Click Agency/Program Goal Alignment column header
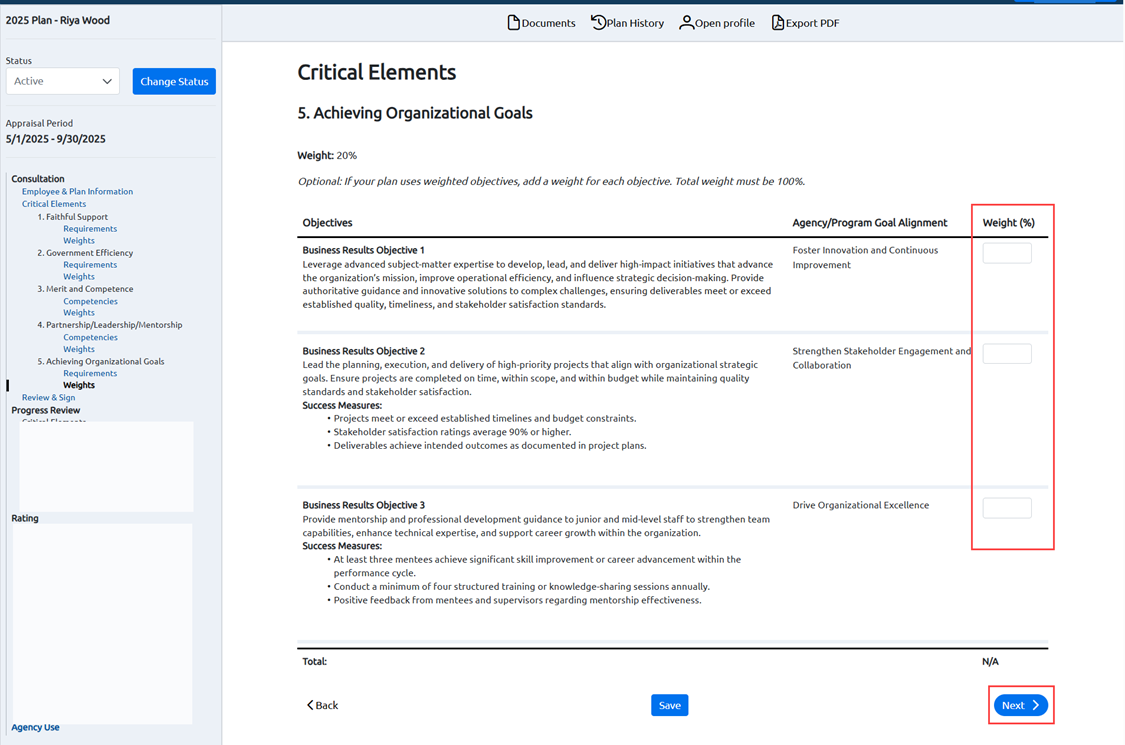Image resolution: width=1125 pixels, height=745 pixels. point(870,222)
